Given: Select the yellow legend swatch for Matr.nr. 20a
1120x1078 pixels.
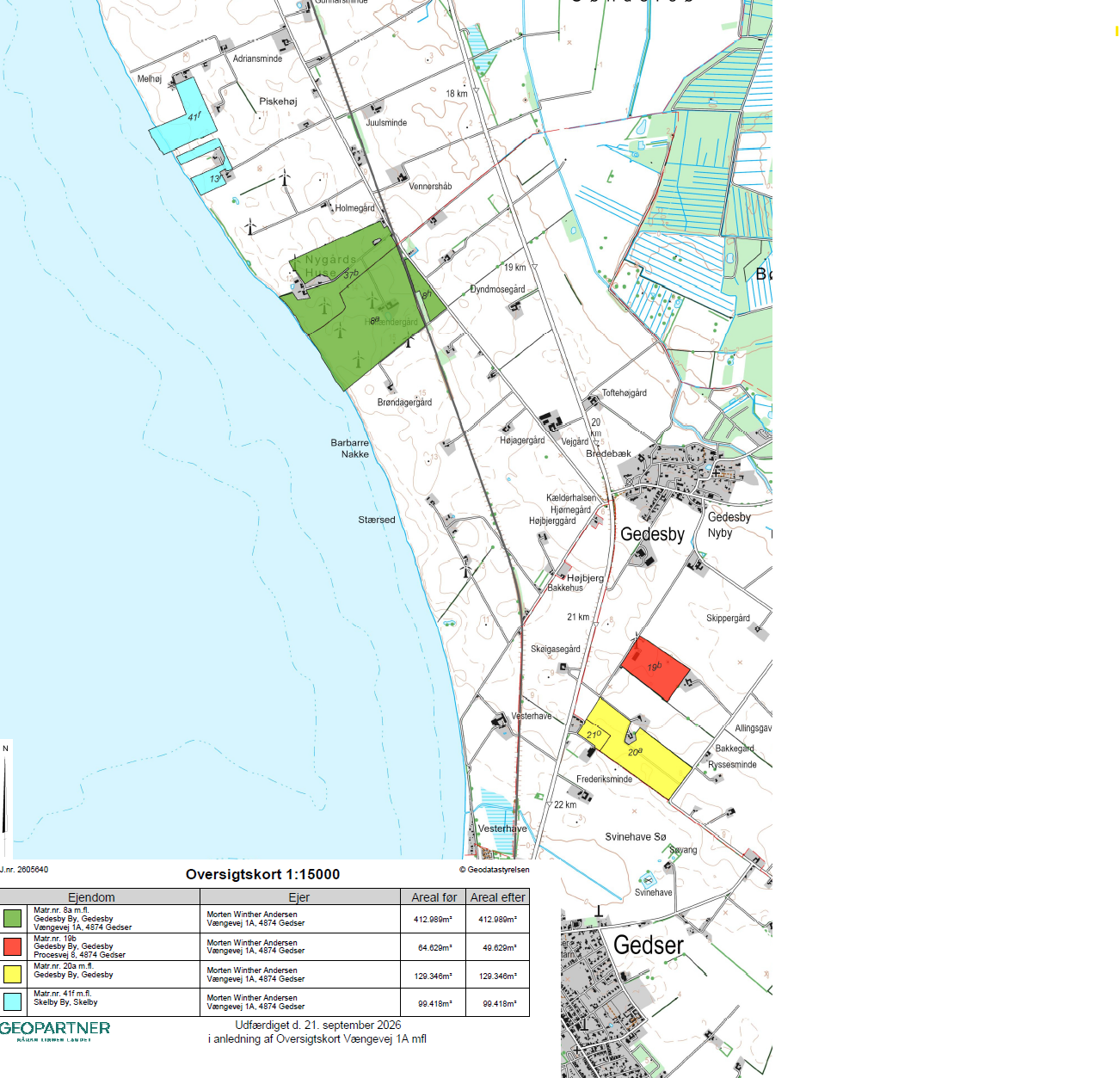Looking at the screenshot, I should [12, 974].
